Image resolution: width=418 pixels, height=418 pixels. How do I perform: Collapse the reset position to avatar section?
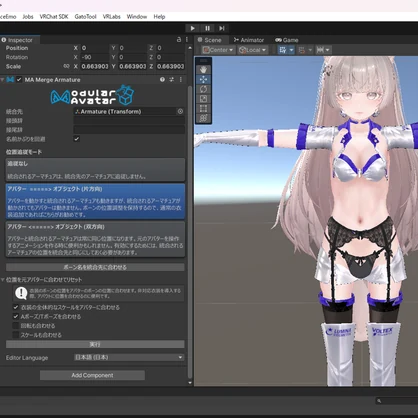point(3,280)
